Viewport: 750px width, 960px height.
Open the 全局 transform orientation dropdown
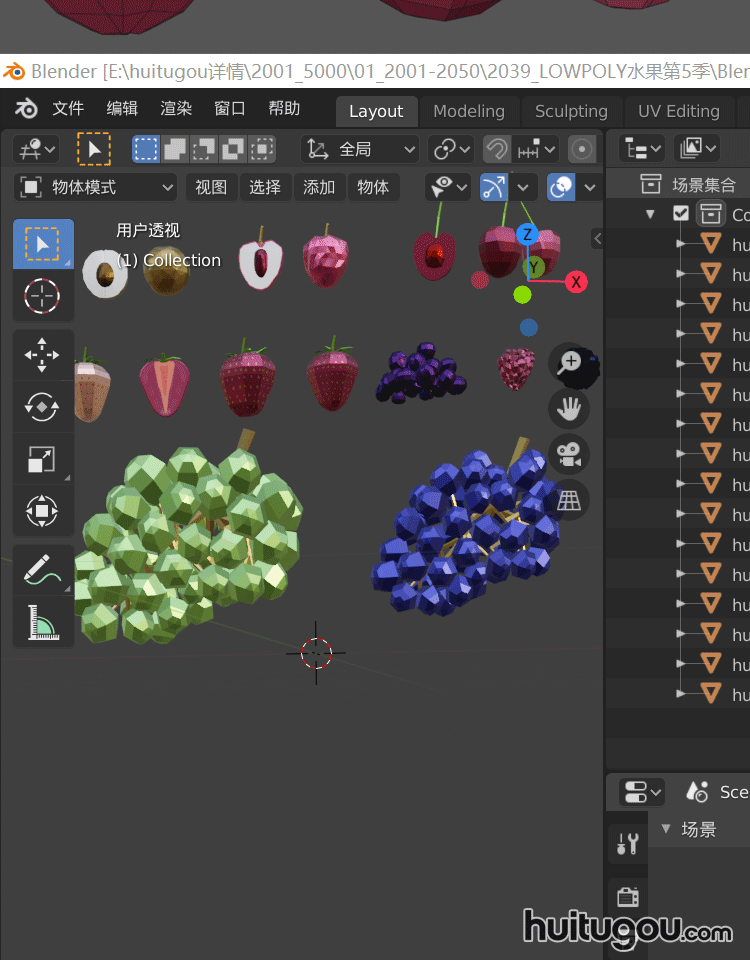[361, 150]
